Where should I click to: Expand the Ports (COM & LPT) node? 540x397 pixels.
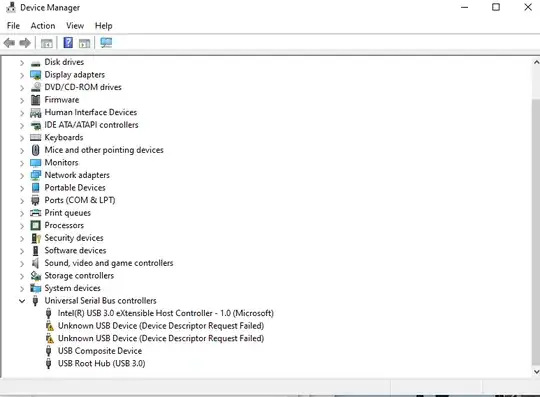[x=22, y=201]
